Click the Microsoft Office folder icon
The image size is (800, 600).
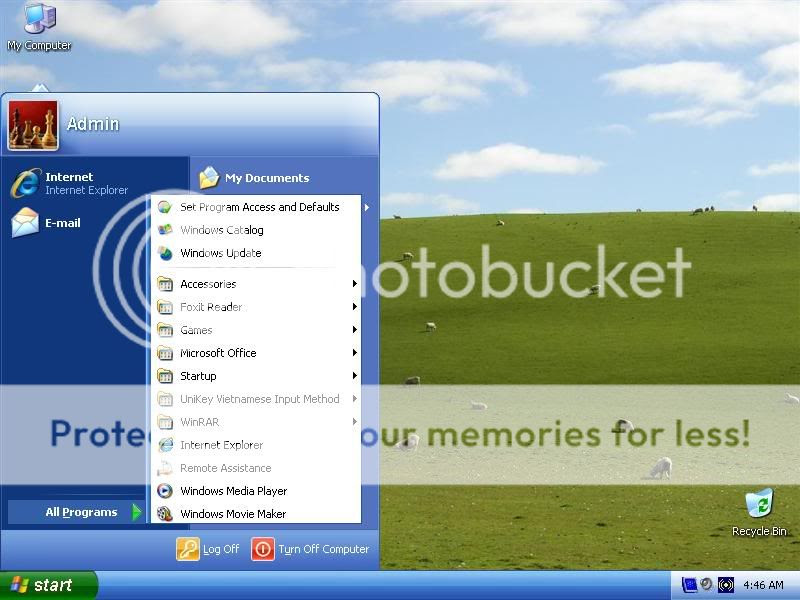(x=165, y=353)
